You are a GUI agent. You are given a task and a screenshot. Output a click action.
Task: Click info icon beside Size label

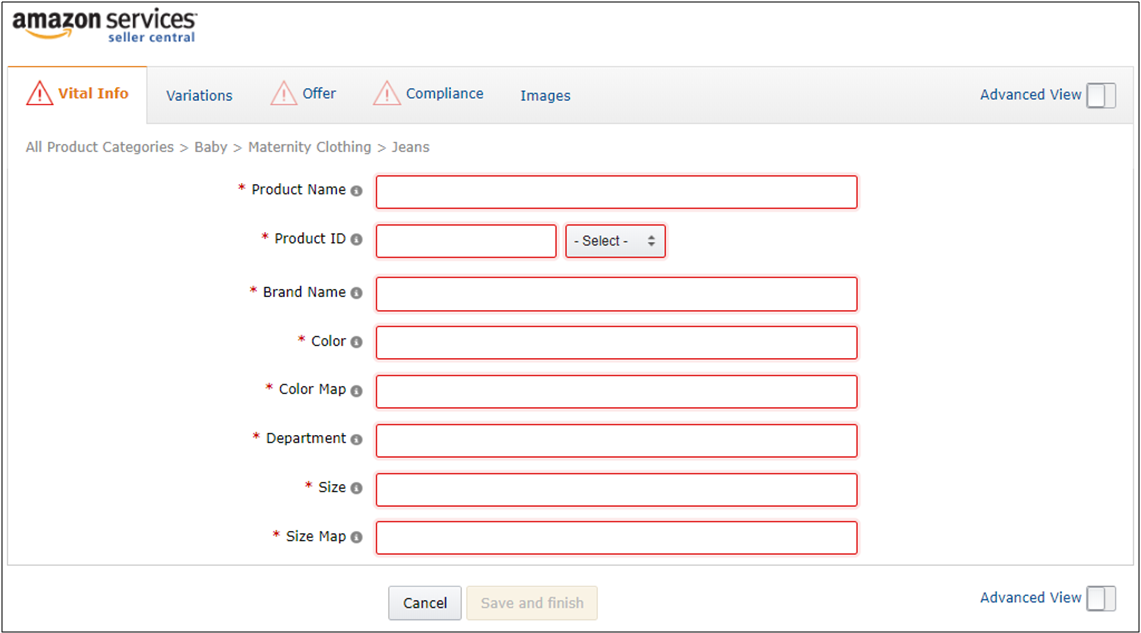pos(357,489)
